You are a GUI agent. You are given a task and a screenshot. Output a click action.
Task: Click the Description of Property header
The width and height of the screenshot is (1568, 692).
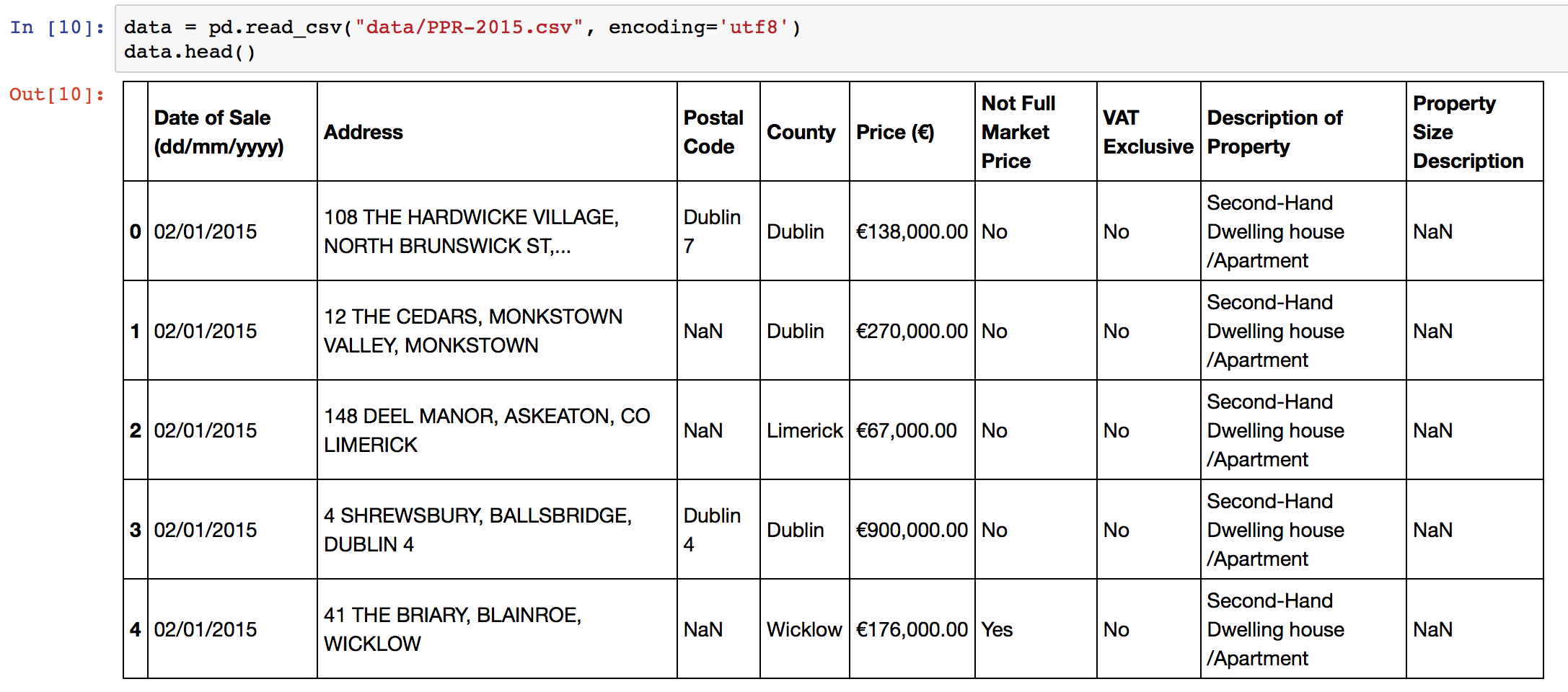coord(1274,132)
